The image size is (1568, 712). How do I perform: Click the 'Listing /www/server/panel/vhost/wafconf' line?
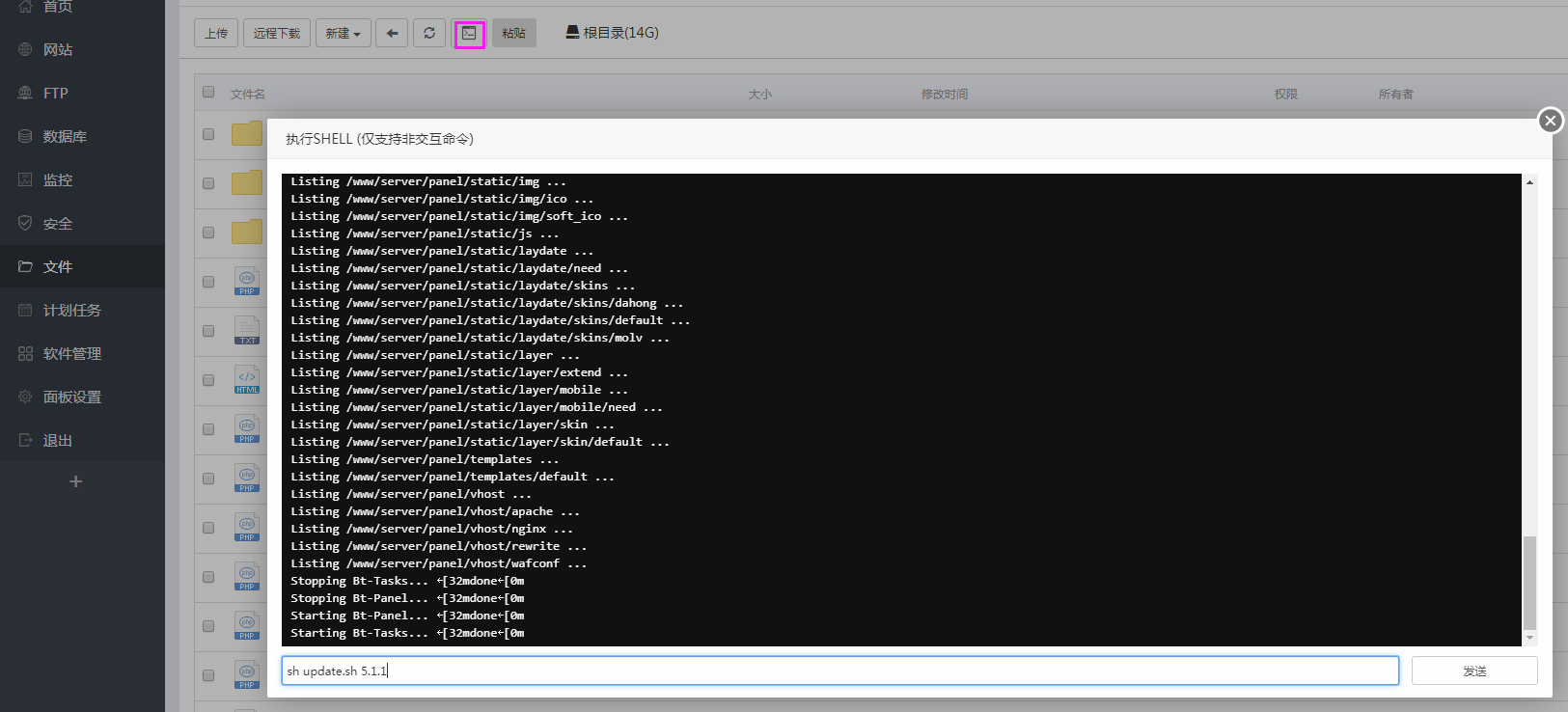point(439,563)
